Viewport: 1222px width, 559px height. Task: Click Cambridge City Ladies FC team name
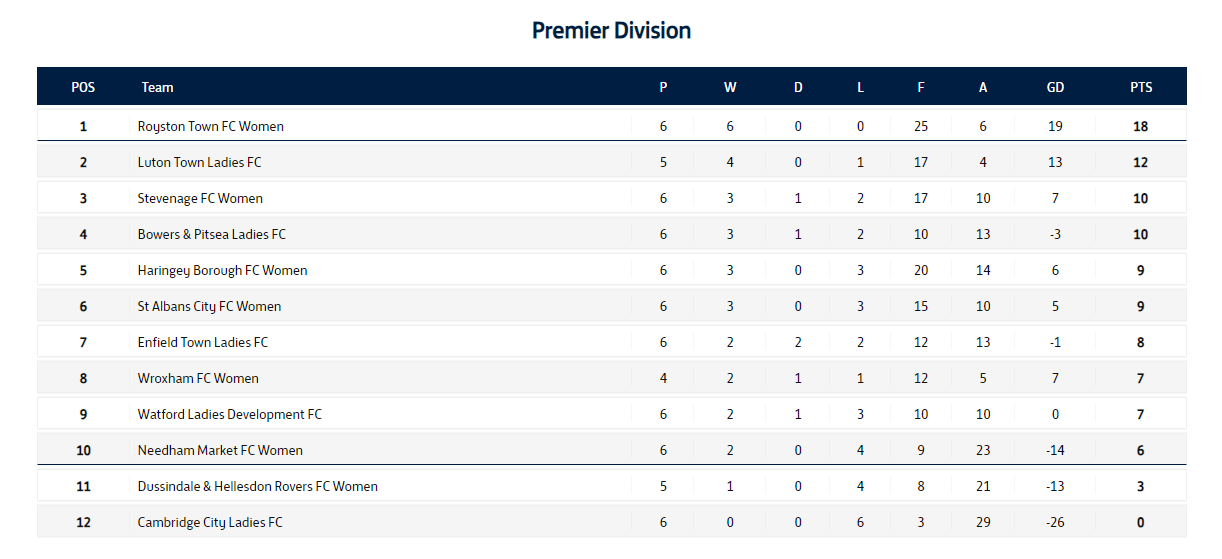click(x=210, y=523)
